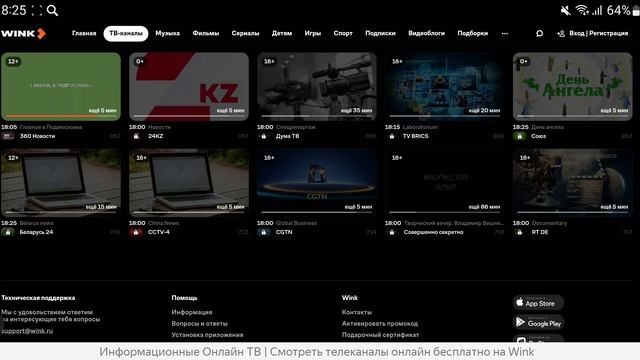Click the CCTV-4 channel logo icon

pyautogui.click(x=136, y=232)
